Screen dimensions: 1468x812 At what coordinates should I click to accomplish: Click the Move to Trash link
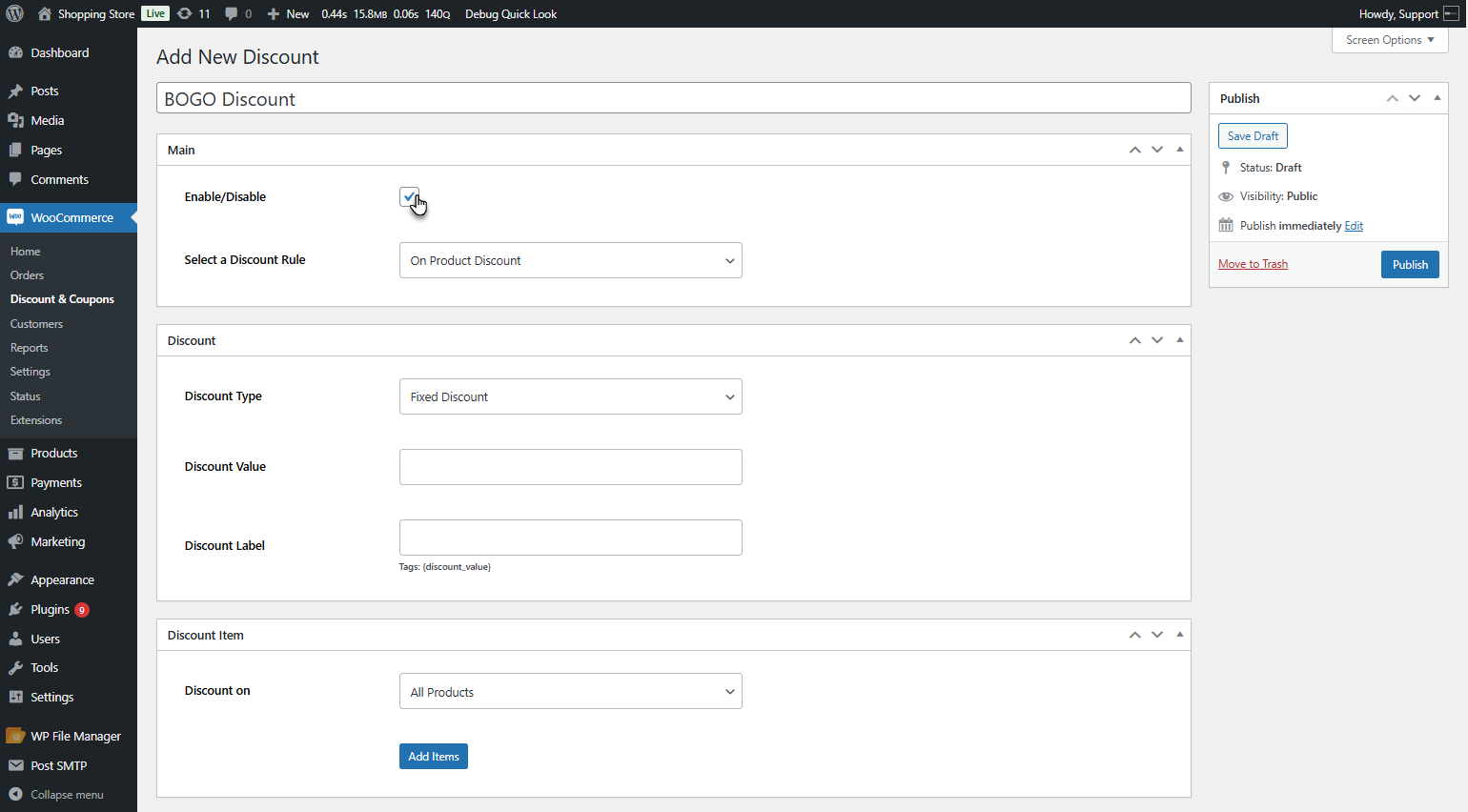[1253, 264]
